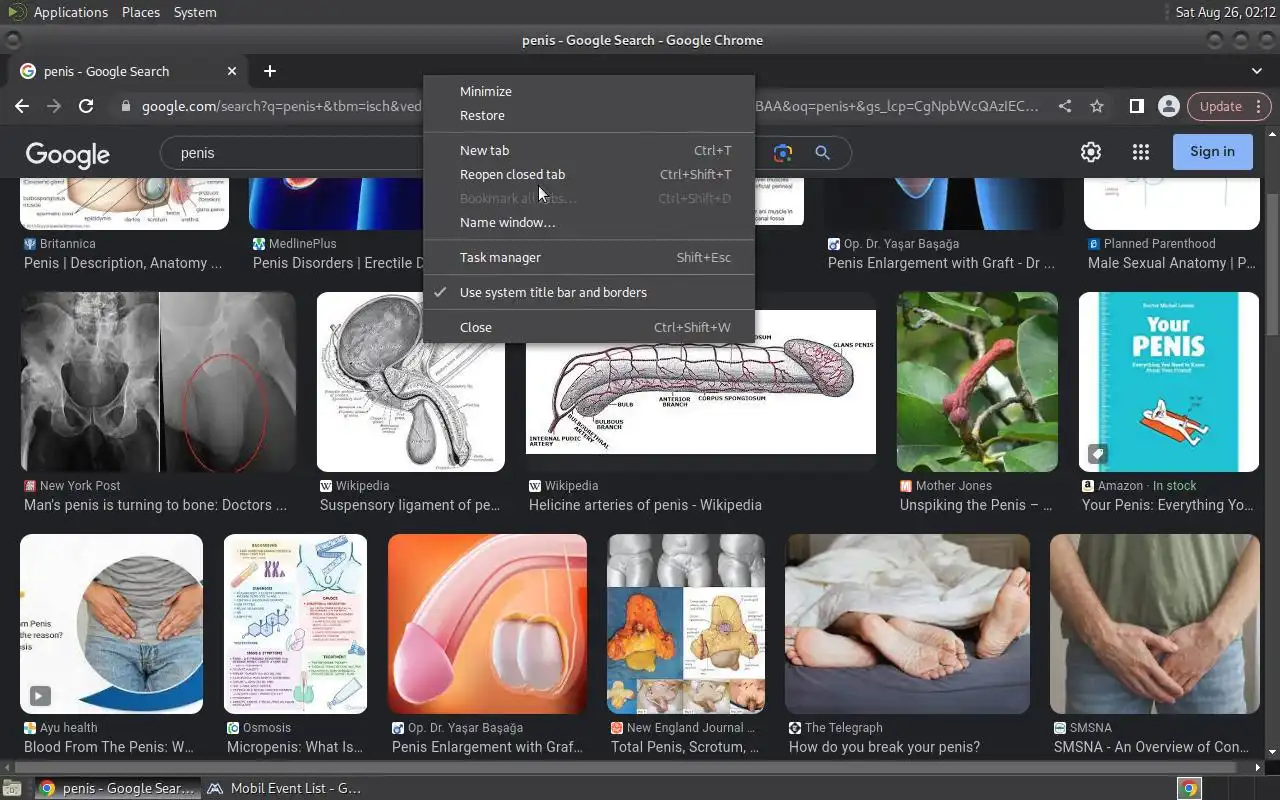Open 'Helicine arteries of penis - Wikipedia' link
Screen dimensions: 1280x800
tap(645, 505)
